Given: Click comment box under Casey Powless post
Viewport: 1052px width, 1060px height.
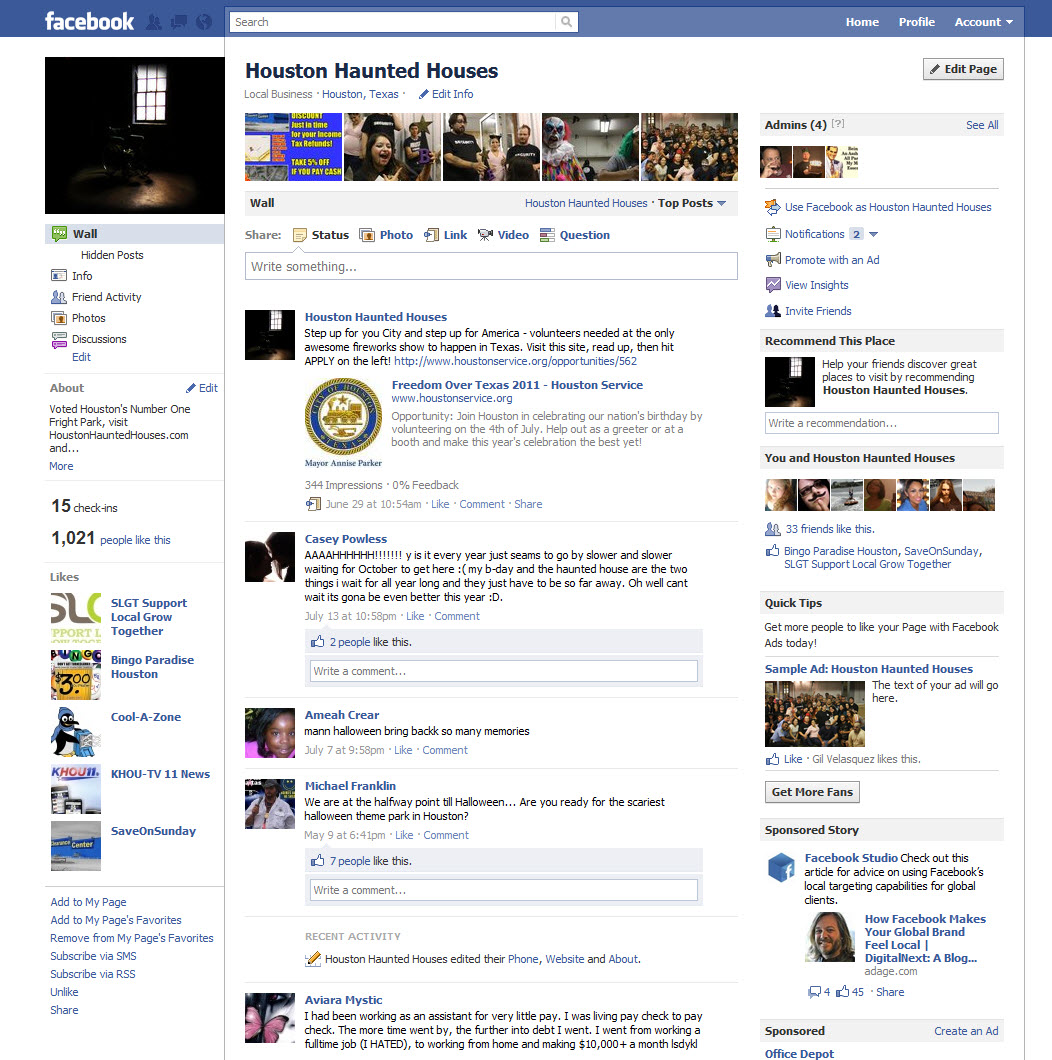Looking at the screenshot, I should pyautogui.click(x=504, y=671).
